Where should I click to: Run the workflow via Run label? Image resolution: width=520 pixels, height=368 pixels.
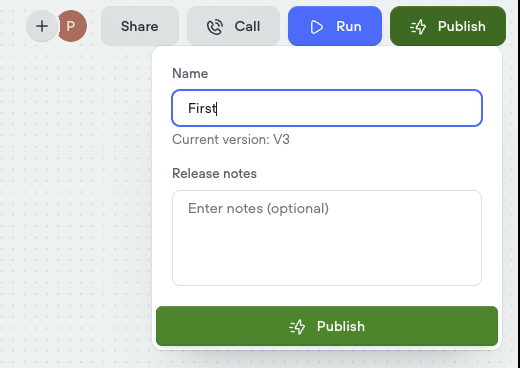pyautogui.click(x=349, y=26)
